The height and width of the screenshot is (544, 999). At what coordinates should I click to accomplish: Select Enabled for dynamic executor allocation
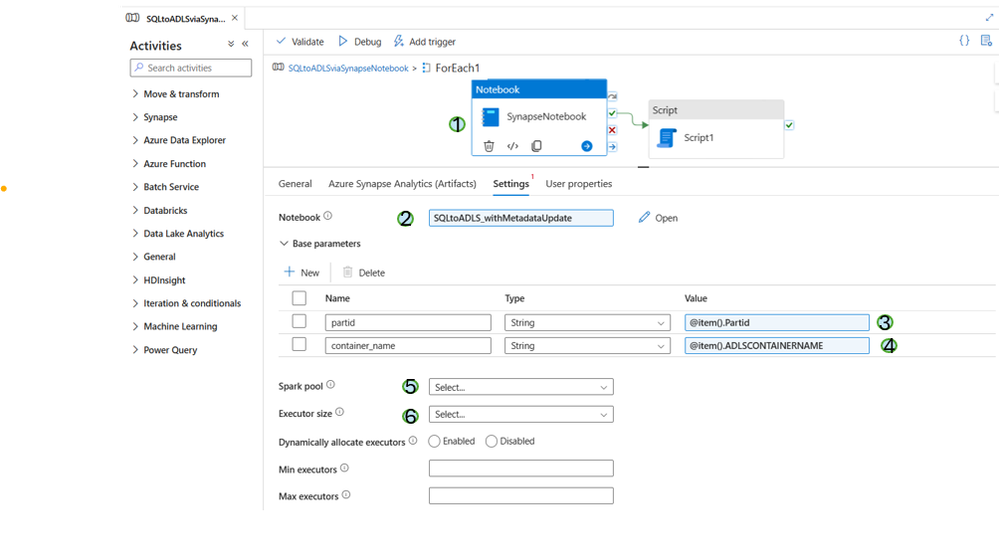tap(434, 441)
